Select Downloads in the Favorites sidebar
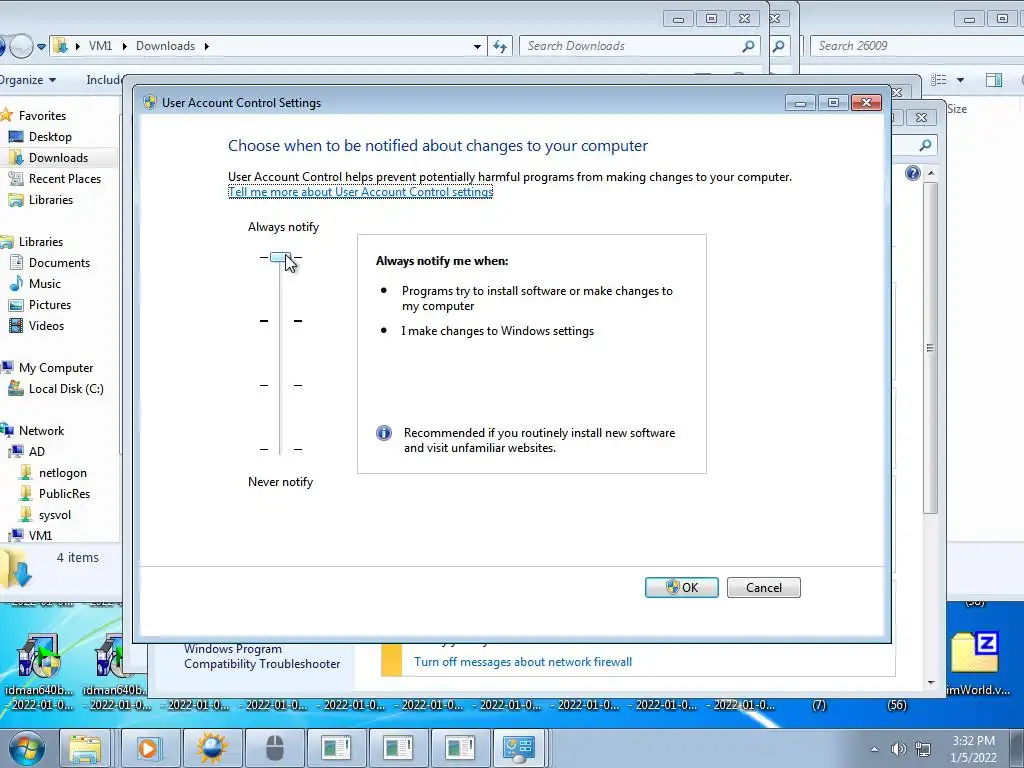1024x768 pixels. [x=58, y=157]
